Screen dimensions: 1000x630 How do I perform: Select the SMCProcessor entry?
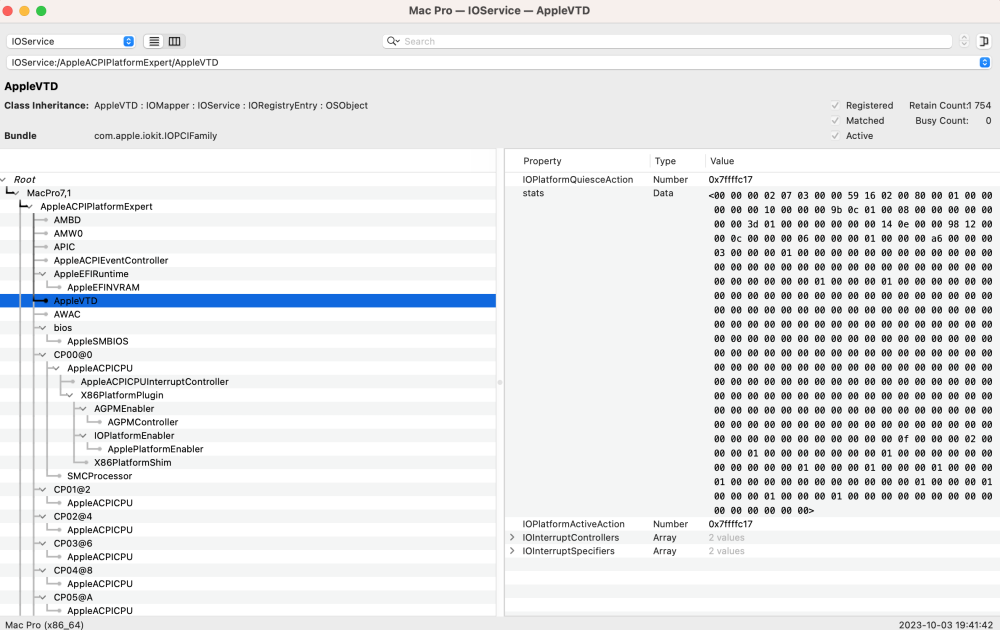99,476
